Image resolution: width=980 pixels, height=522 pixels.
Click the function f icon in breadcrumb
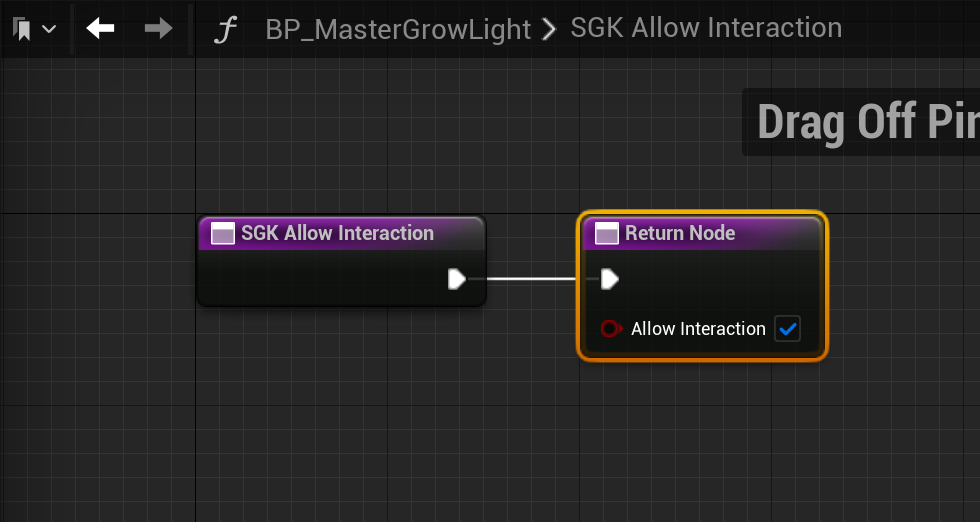point(227,30)
